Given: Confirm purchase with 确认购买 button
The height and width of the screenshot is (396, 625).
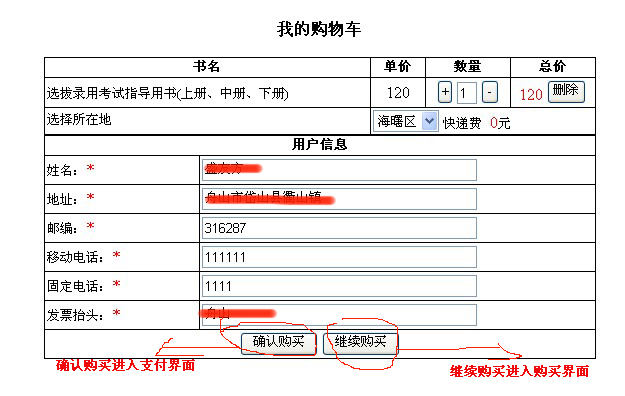Looking at the screenshot, I should click(279, 343).
